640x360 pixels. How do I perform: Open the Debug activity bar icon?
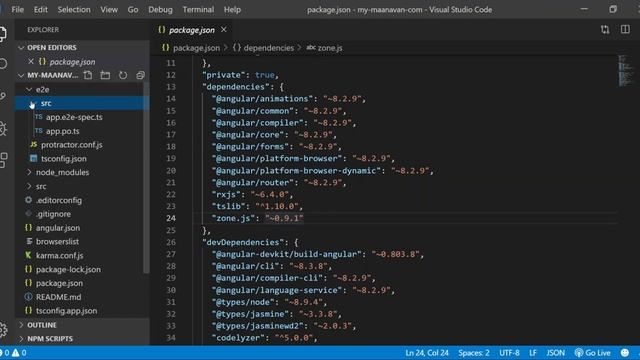pos(3,128)
